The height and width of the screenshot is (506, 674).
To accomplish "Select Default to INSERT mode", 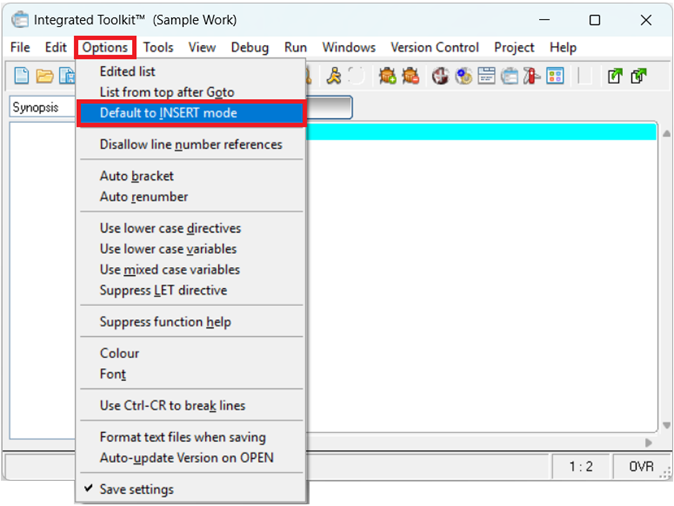I will point(168,113).
